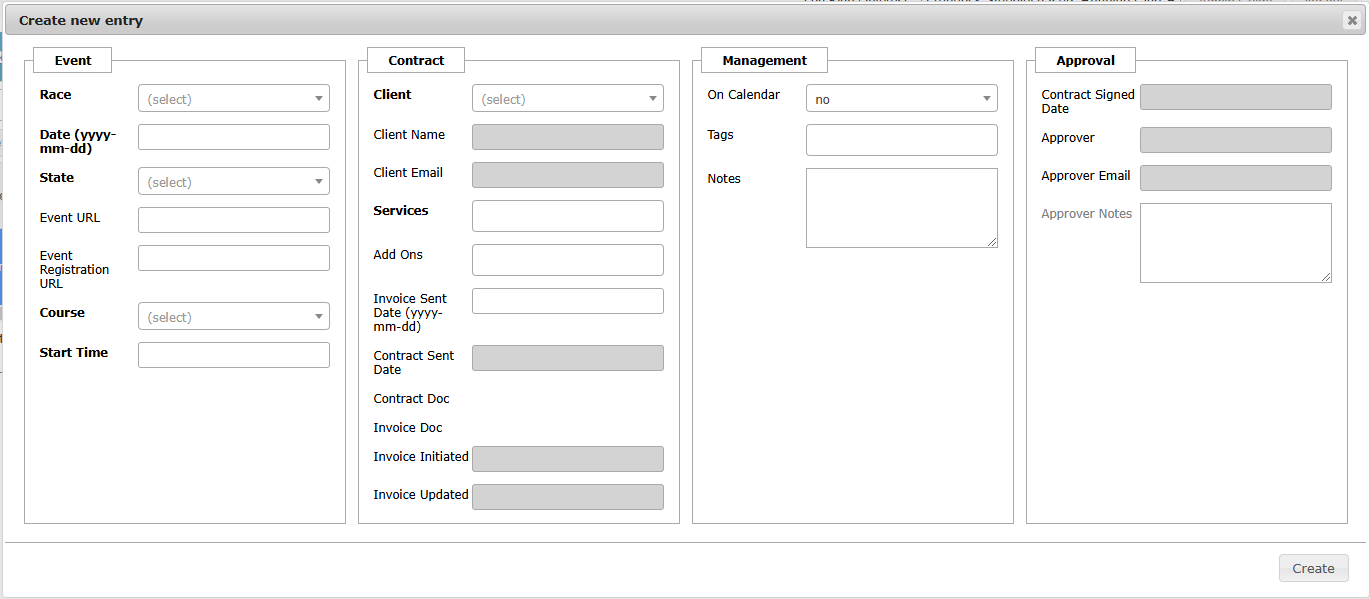Image resolution: width=1370 pixels, height=599 pixels.
Task: Click the Contract Signed Date field
Action: [1236, 97]
